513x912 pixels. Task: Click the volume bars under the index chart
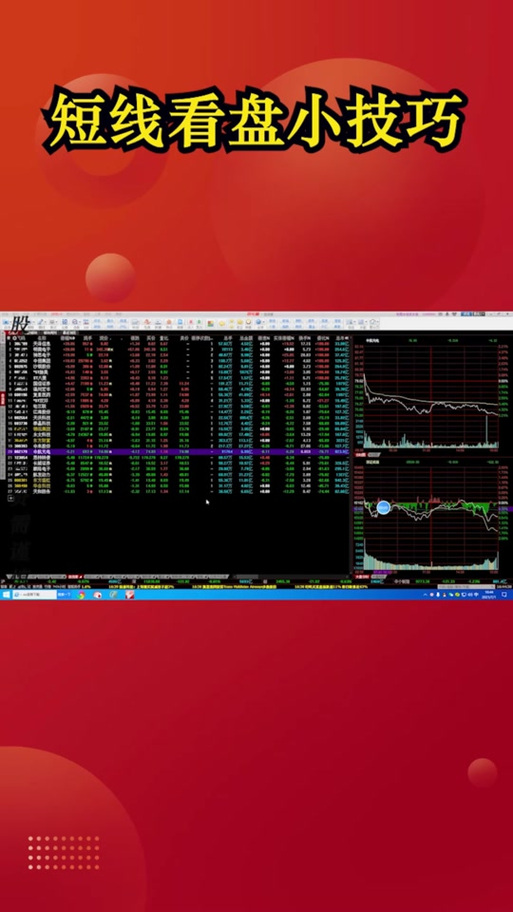(431, 557)
